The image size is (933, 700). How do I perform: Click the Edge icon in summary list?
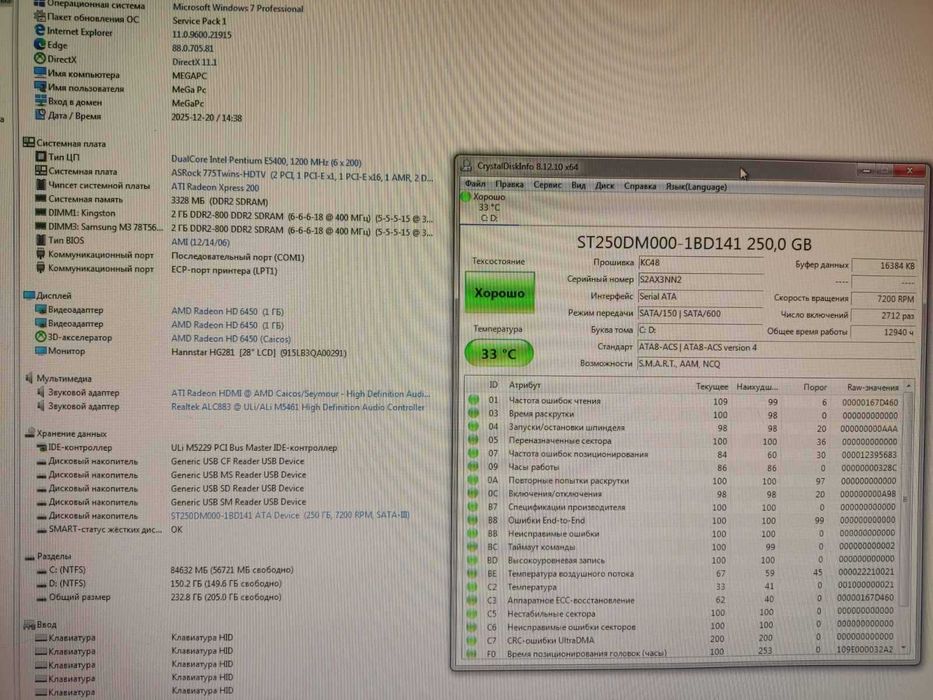pyautogui.click(x=39, y=44)
